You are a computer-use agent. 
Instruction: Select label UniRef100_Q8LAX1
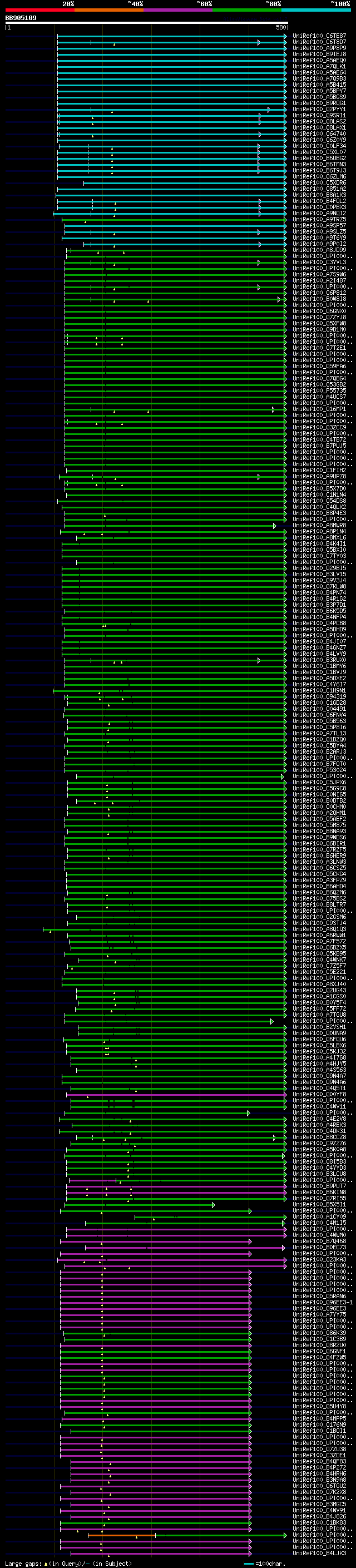point(319,128)
